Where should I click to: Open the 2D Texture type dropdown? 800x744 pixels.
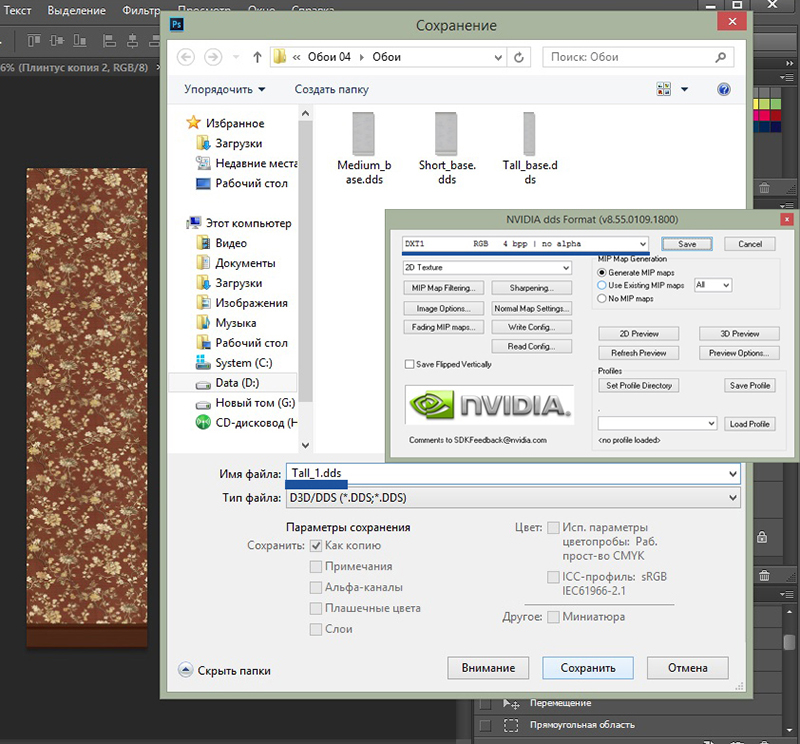(x=566, y=268)
